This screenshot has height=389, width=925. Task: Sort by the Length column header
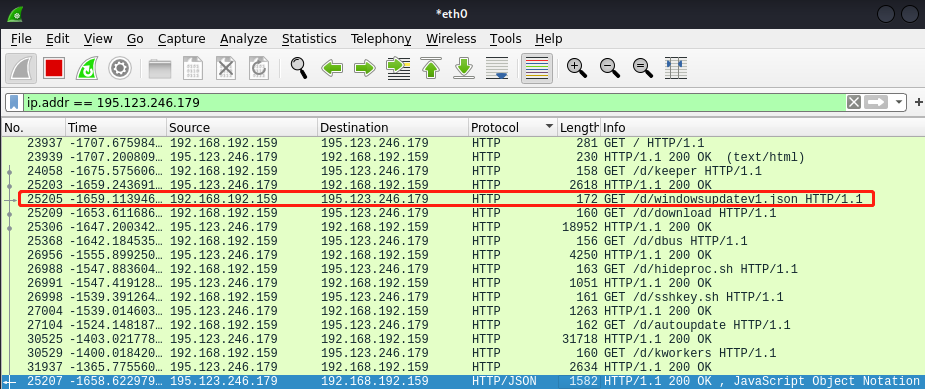pyautogui.click(x=579, y=128)
